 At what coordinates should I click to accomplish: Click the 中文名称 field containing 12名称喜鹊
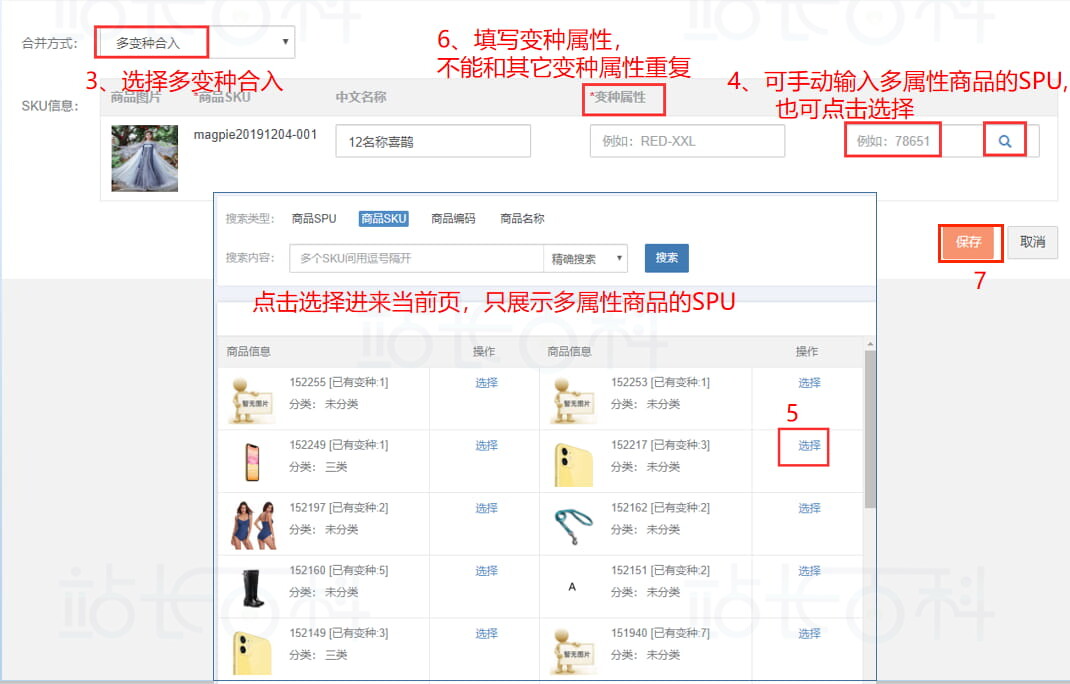[433, 141]
